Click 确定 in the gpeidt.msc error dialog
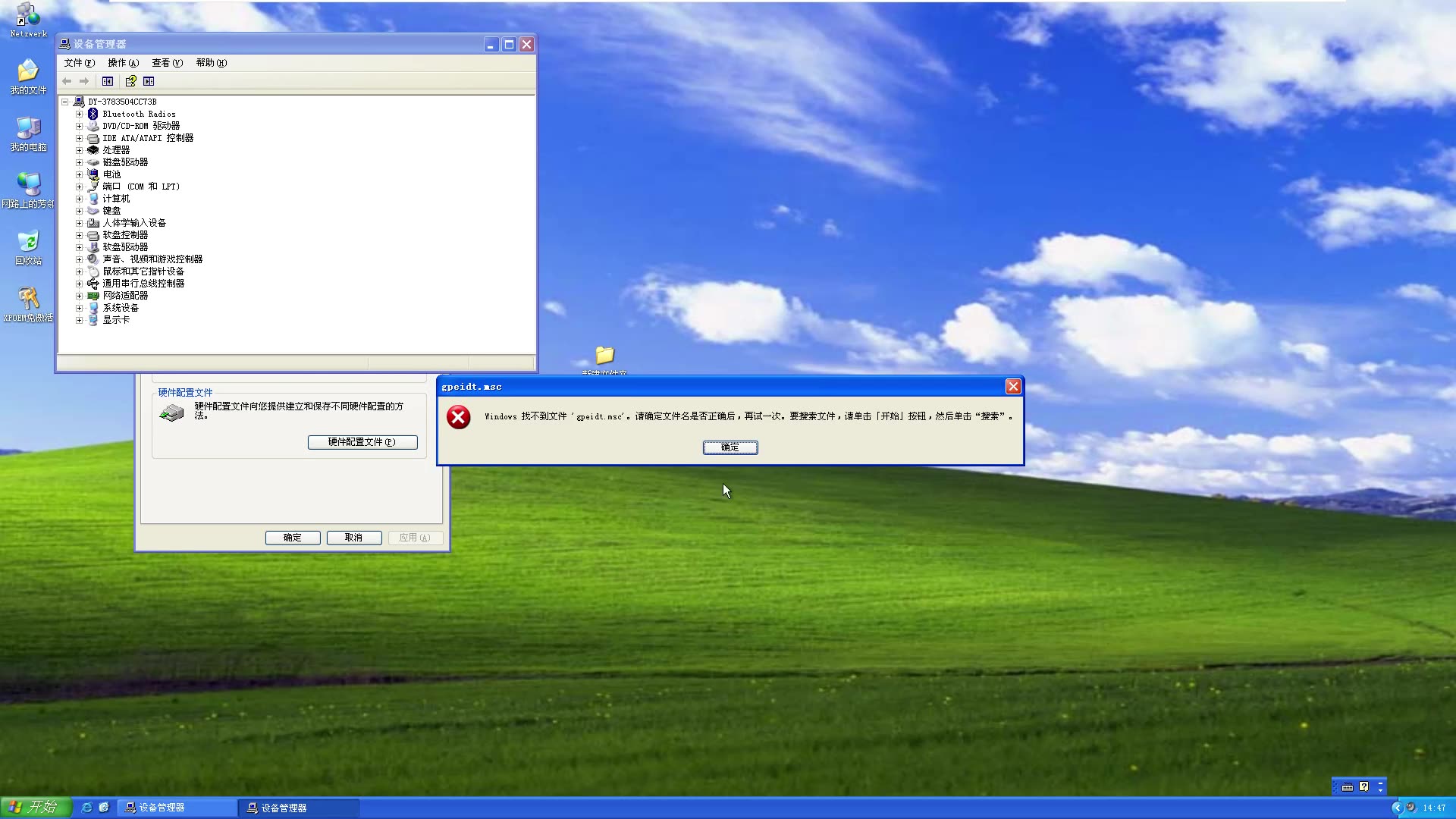Screen dimensions: 1456x819 730,447
